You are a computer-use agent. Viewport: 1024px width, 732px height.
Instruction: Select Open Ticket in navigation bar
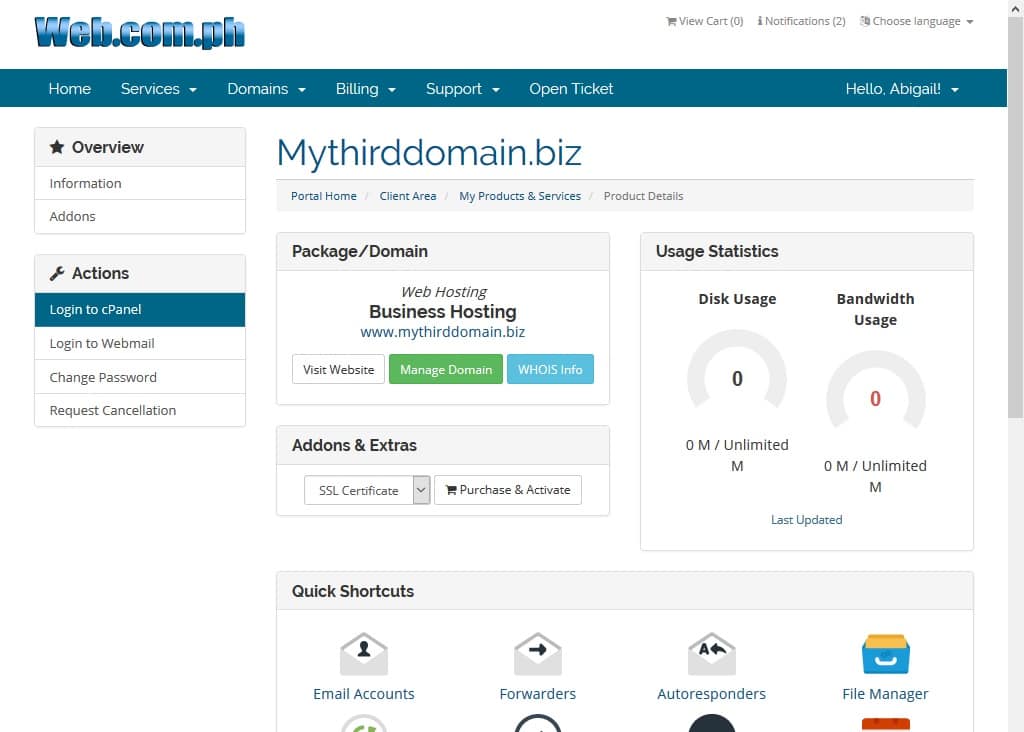pos(571,89)
